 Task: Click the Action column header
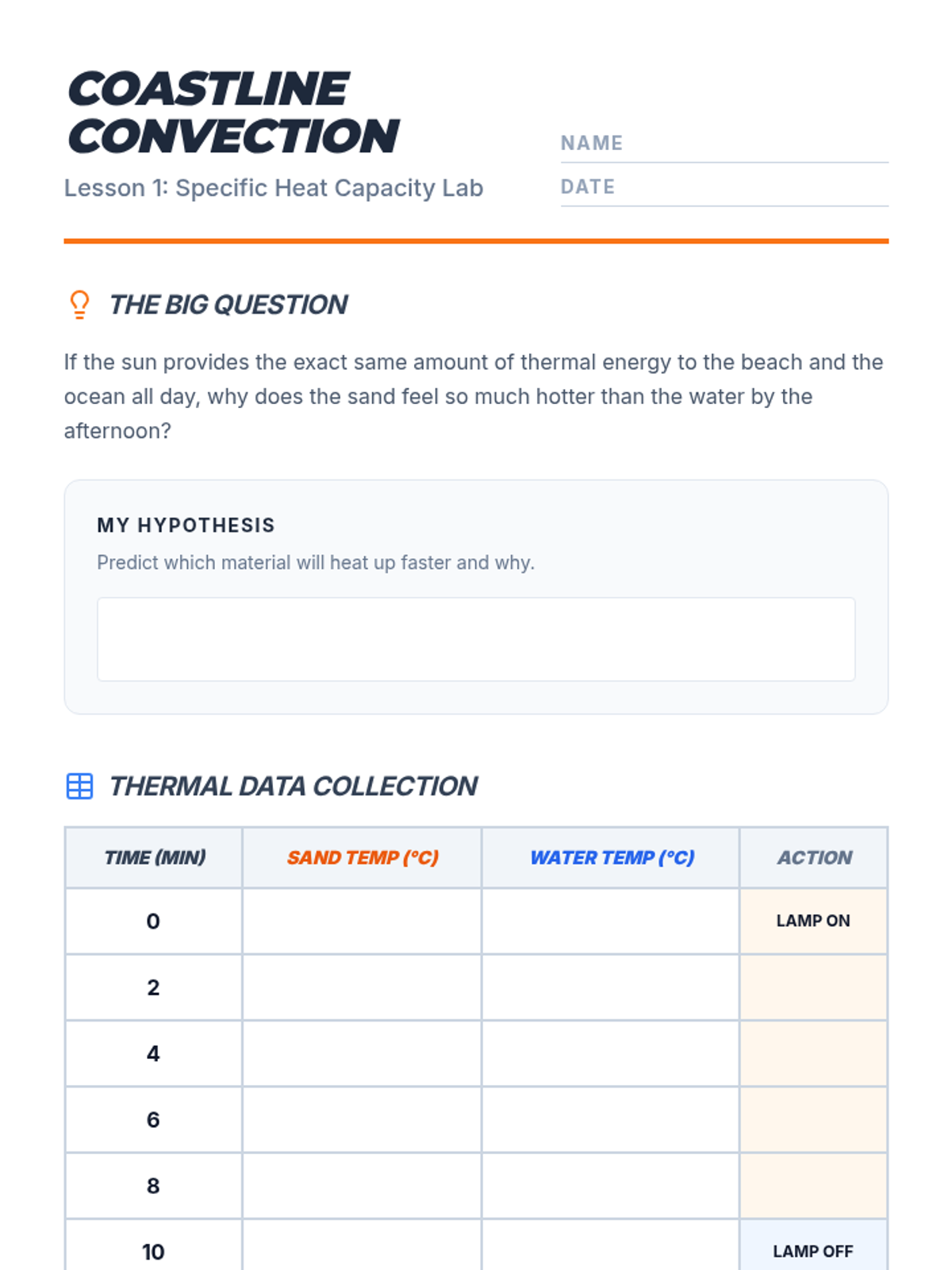click(x=814, y=857)
